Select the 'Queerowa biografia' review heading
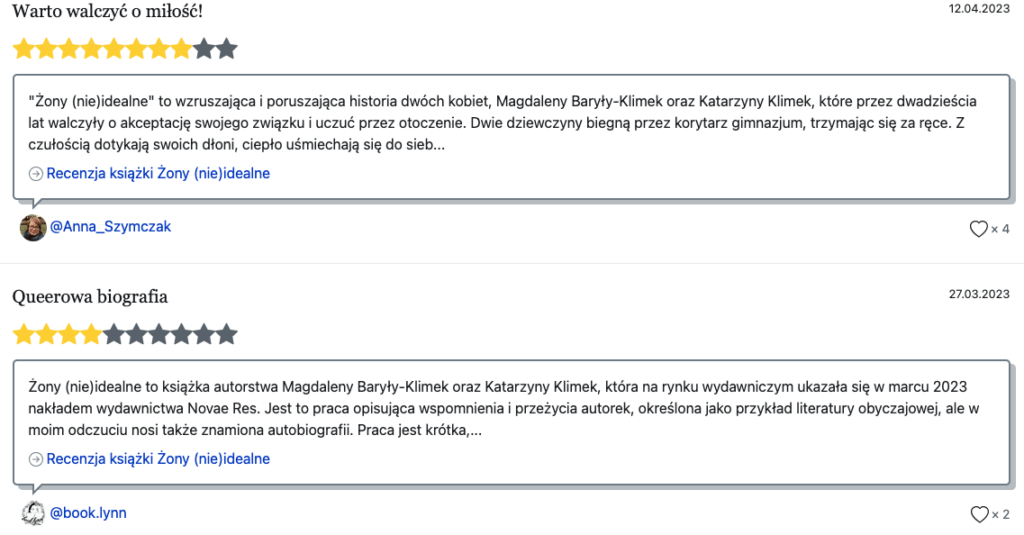1024x535 pixels. [89, 297]
